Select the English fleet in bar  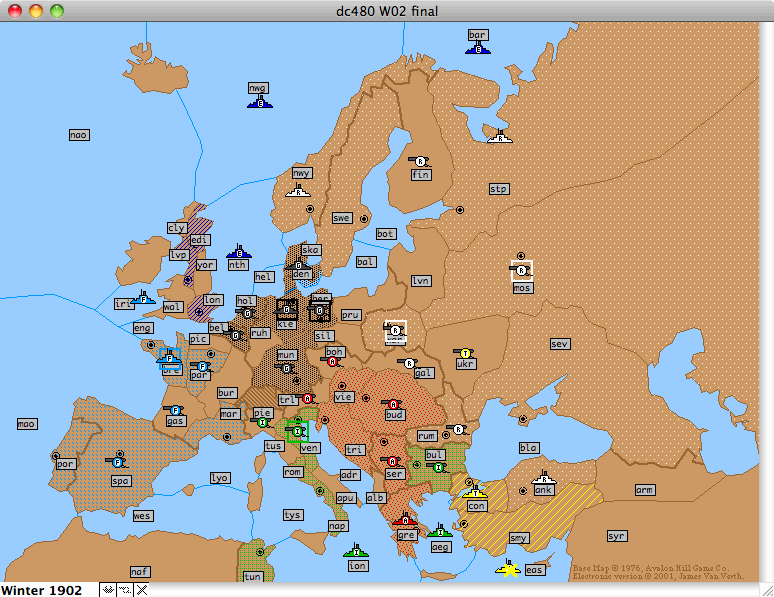coord(478,49)
